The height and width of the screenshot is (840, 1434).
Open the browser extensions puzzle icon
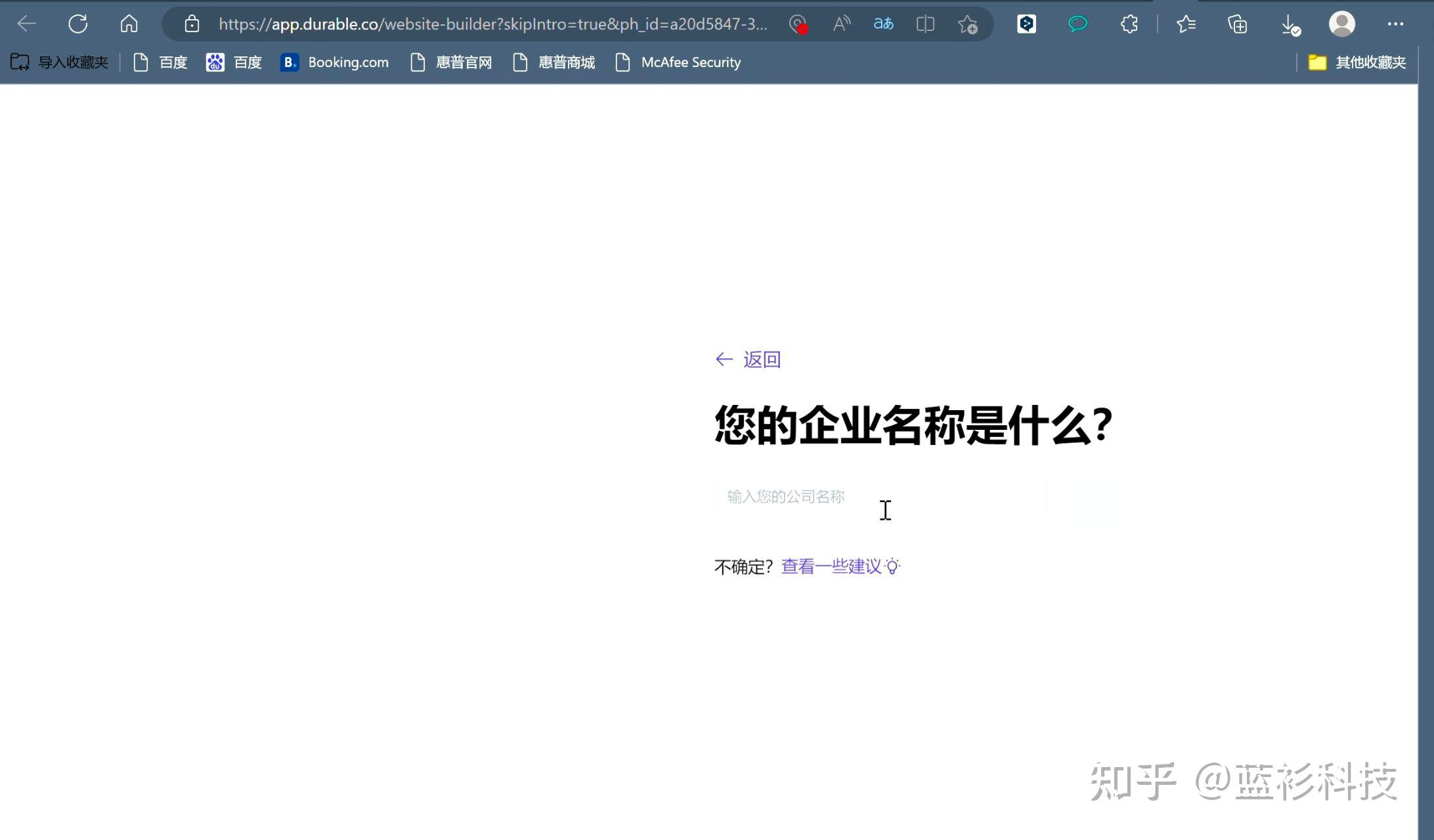tap(1129, 24)
